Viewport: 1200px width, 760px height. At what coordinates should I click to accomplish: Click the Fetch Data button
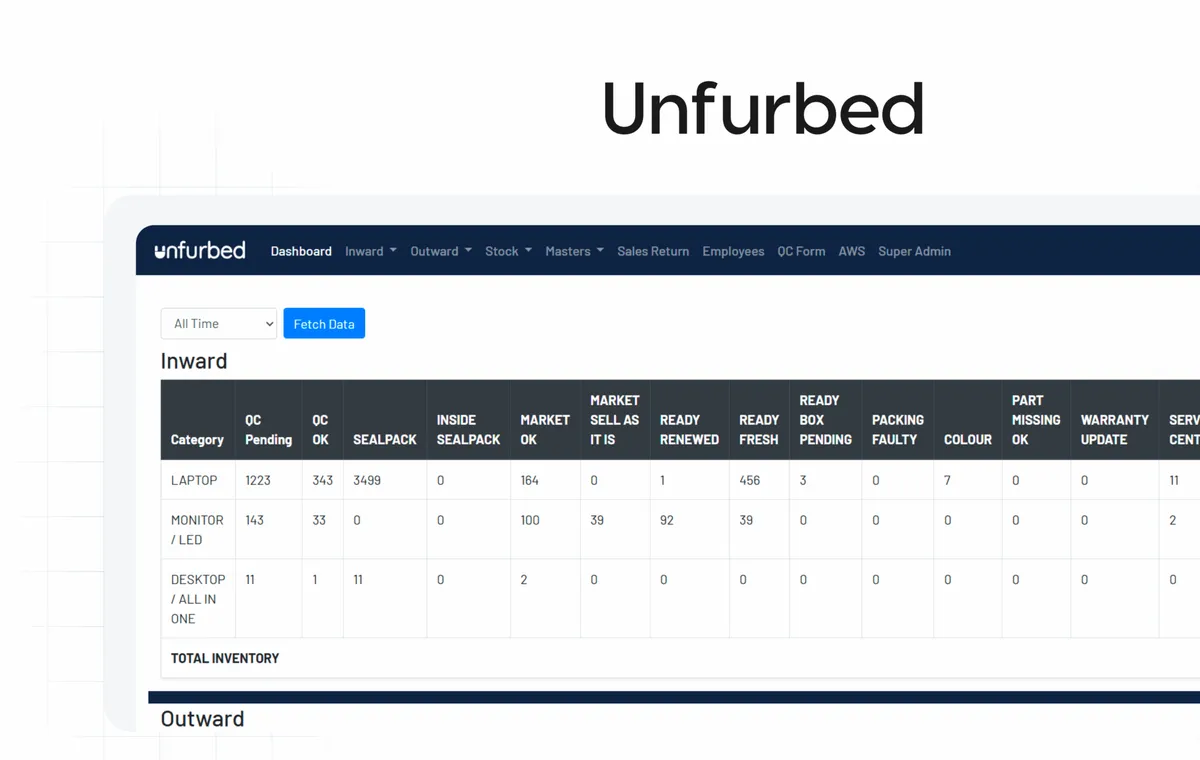pos(324,323)
